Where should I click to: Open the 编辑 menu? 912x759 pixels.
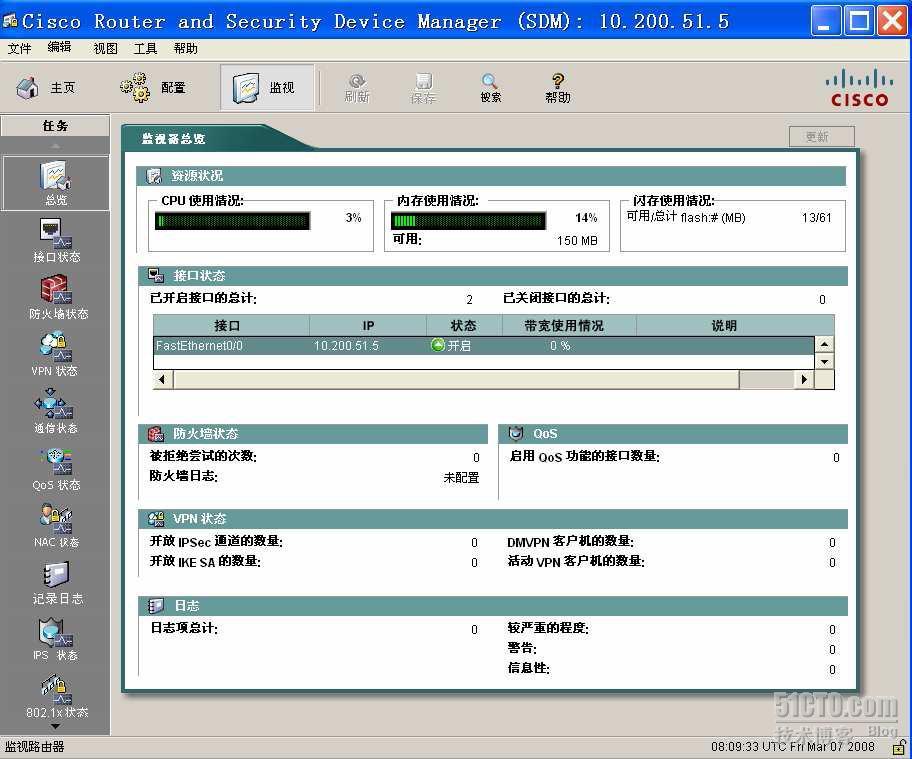pos(59,48)
